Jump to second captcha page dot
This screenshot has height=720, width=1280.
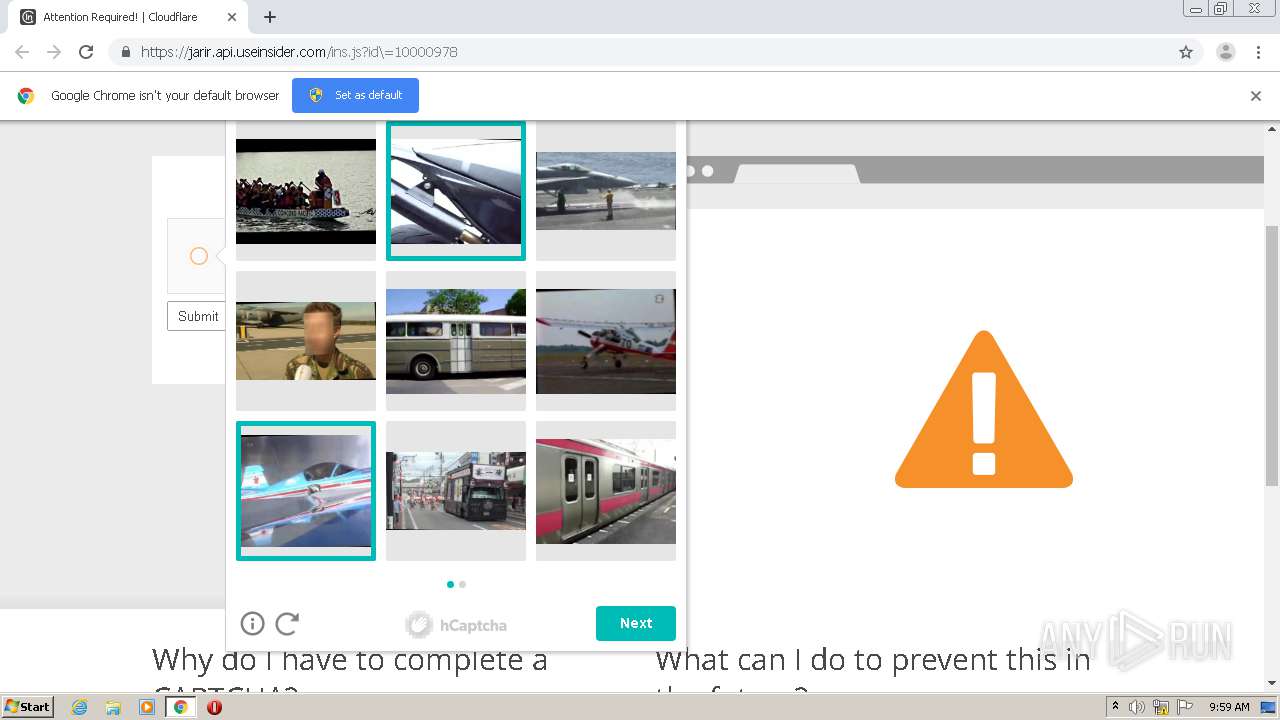pyautogui.click(x=462, y=584)
